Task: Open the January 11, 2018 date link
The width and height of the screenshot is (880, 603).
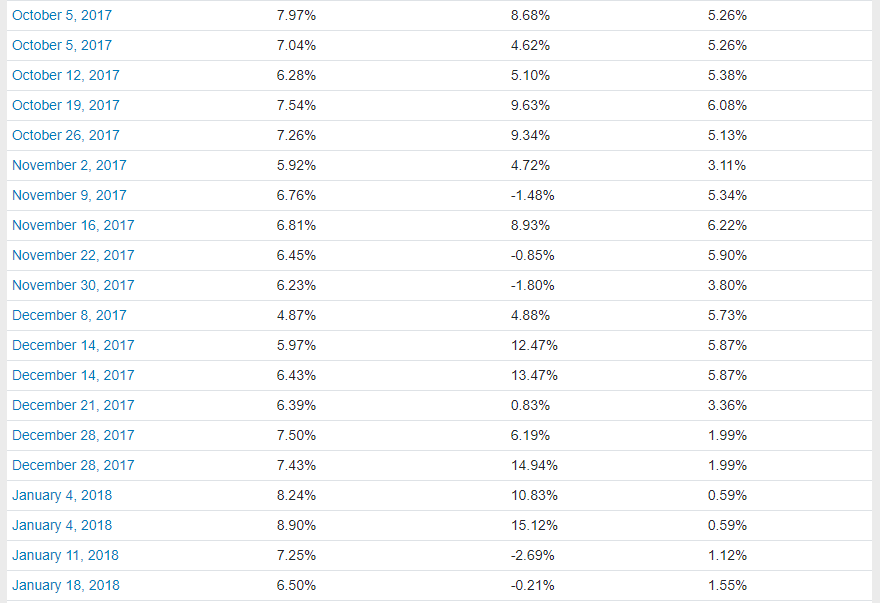Action: point(65,555)
